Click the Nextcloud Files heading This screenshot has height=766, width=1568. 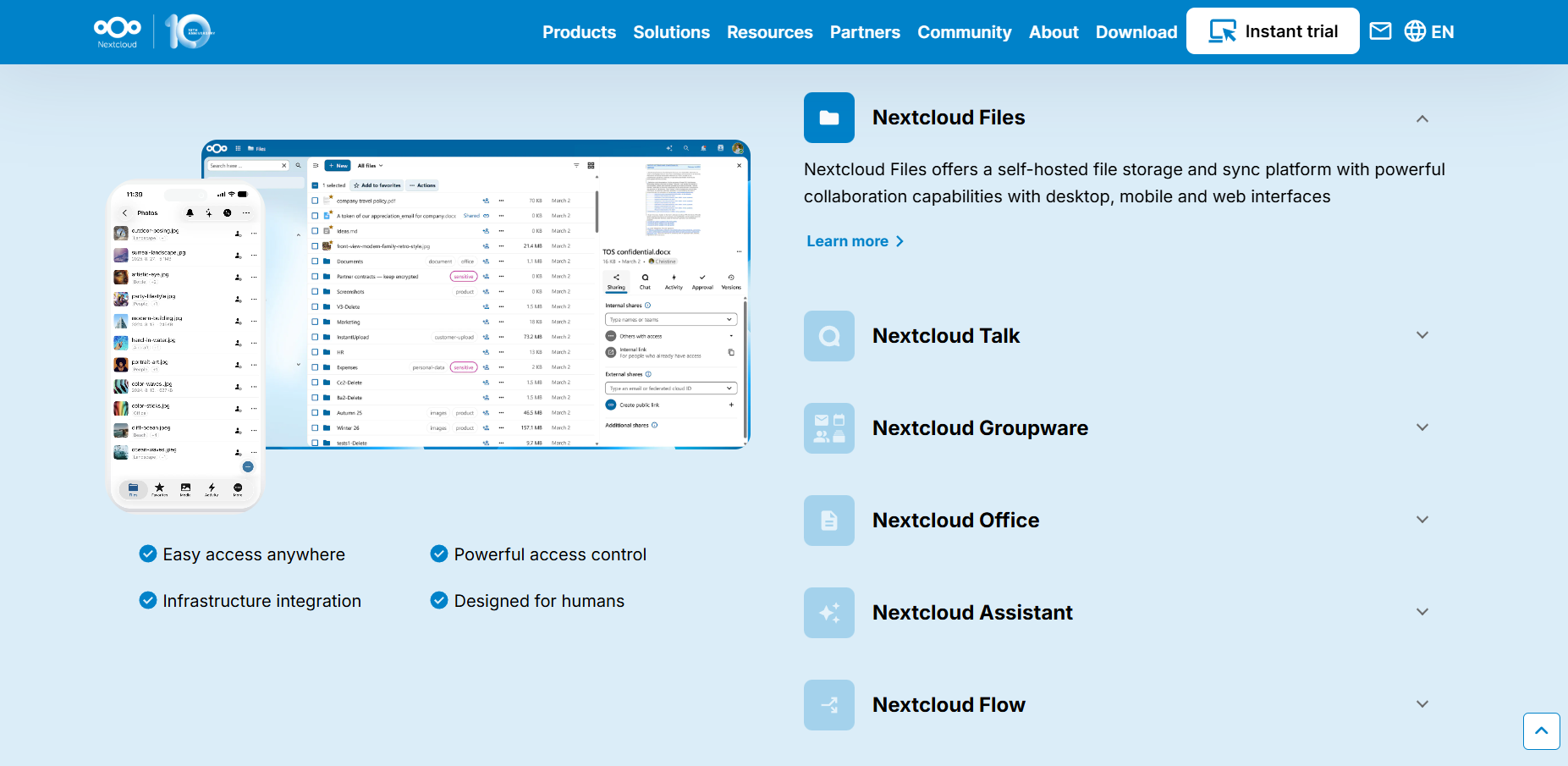point(949,118)
